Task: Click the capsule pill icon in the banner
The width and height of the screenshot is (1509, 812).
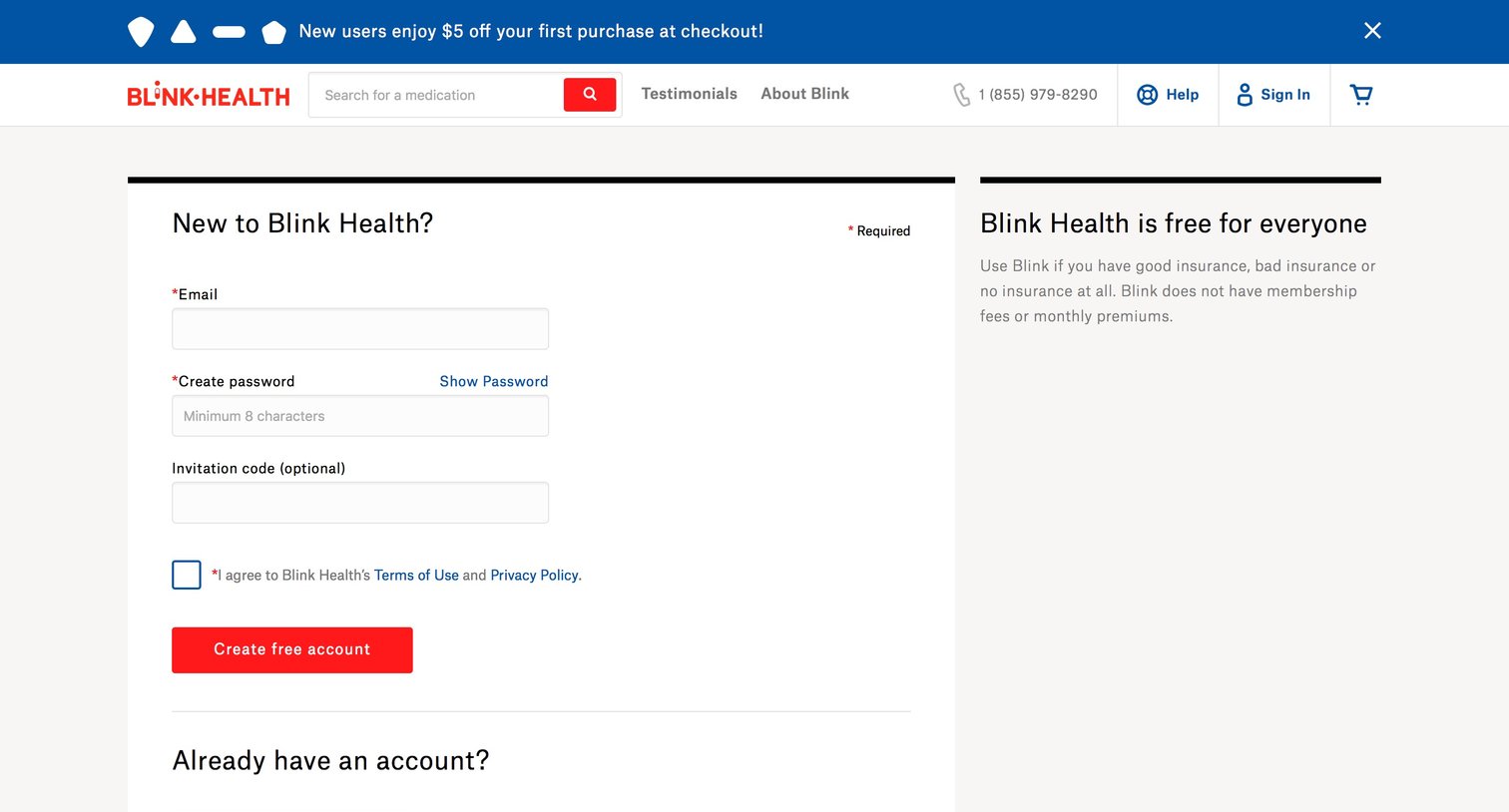Action: (229, 32)
